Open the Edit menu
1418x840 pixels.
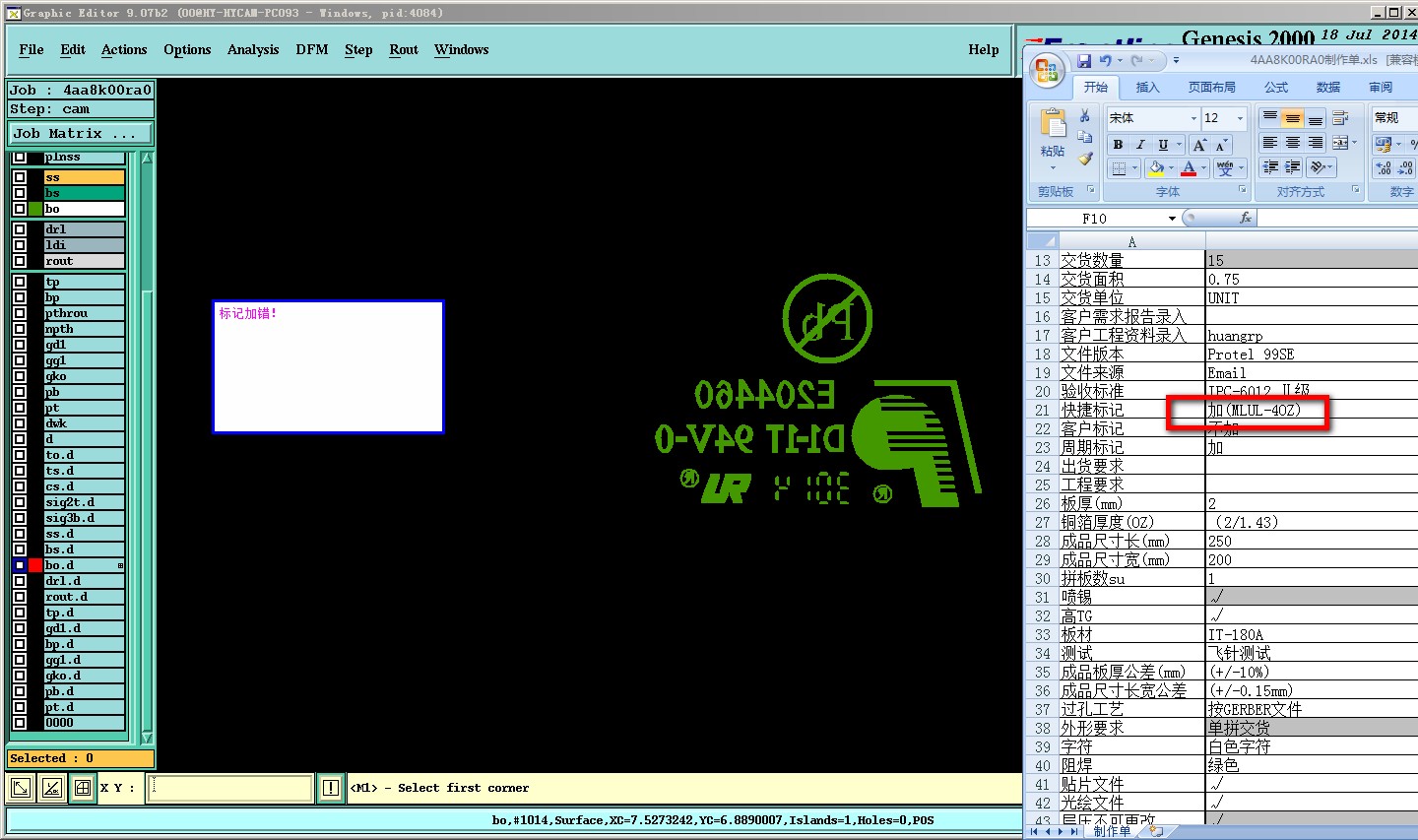click(x=73, y=50)
